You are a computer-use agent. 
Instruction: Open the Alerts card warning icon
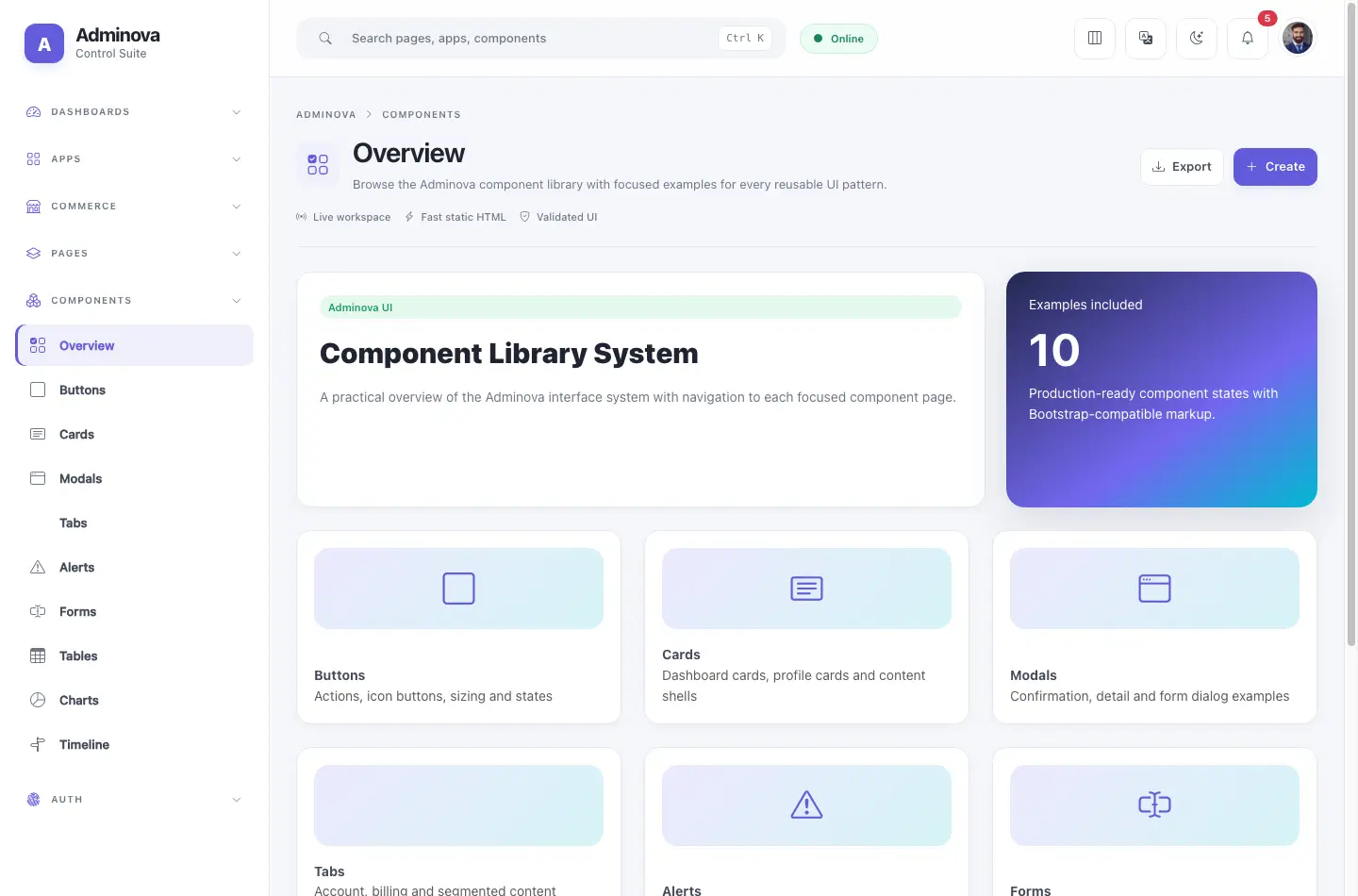[806, 805]
